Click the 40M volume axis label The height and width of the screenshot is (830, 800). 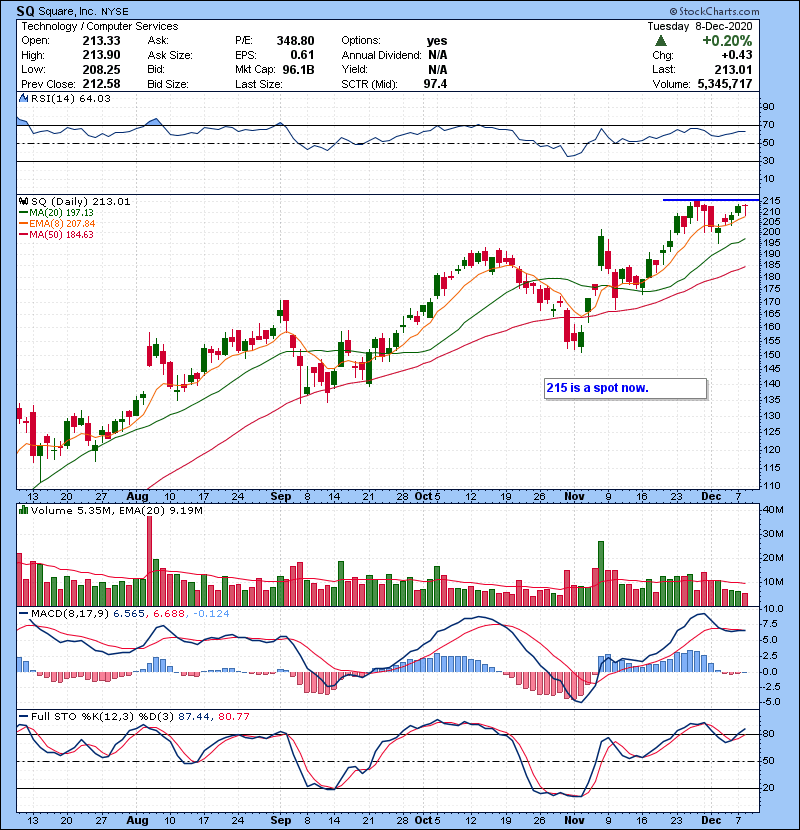pyautogui.click(x=773, y=510)
